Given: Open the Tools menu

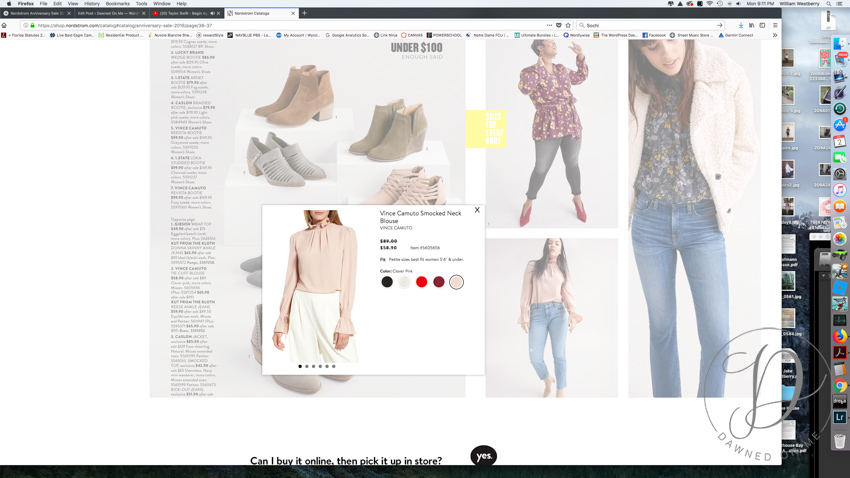Looking at the screenshot, I should coord(141,3).
